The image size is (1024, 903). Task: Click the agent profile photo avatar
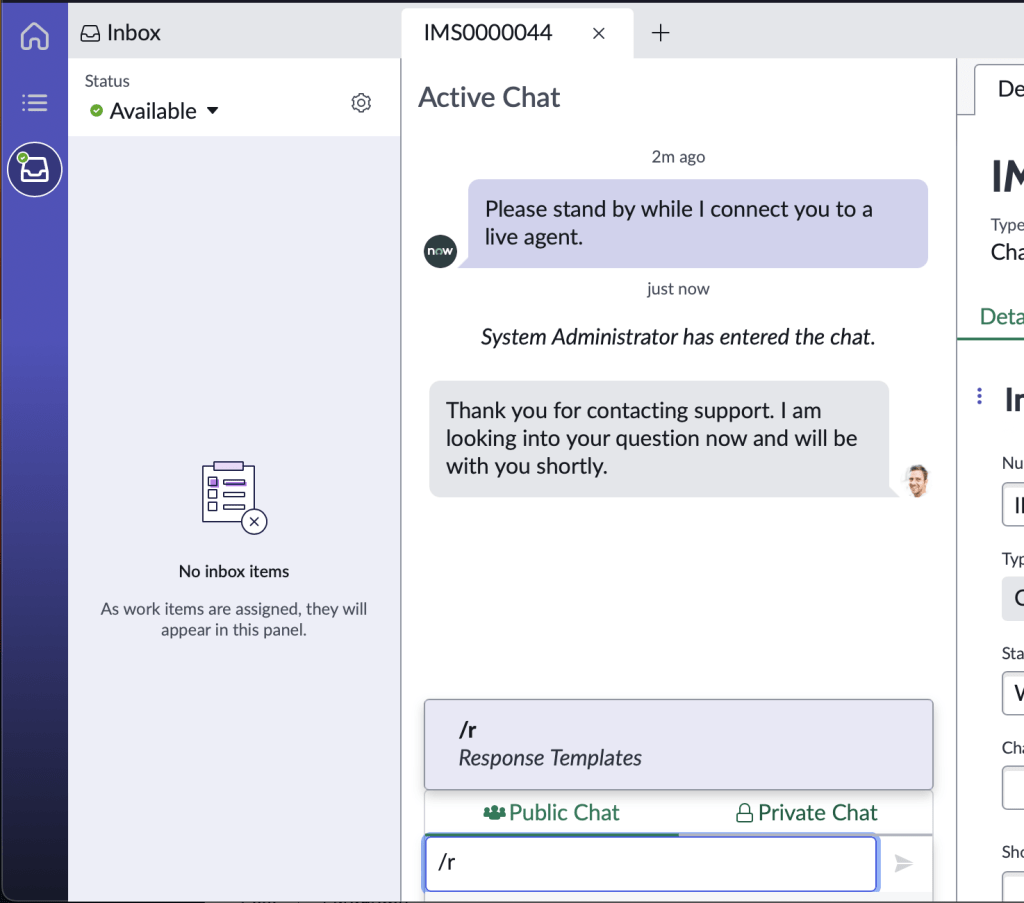coord(915,480)
